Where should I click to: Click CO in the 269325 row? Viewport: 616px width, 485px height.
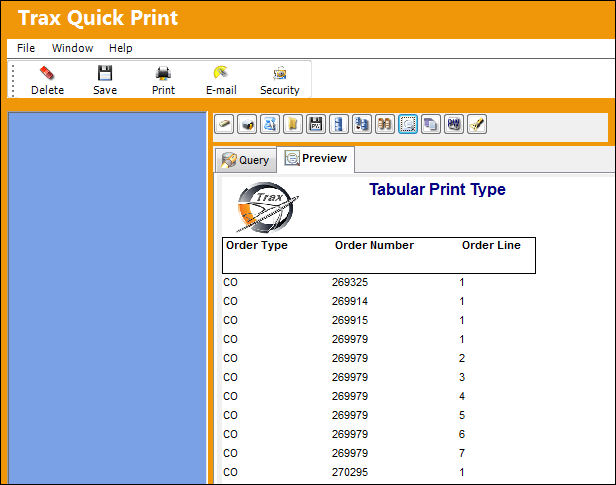point(230,282)
